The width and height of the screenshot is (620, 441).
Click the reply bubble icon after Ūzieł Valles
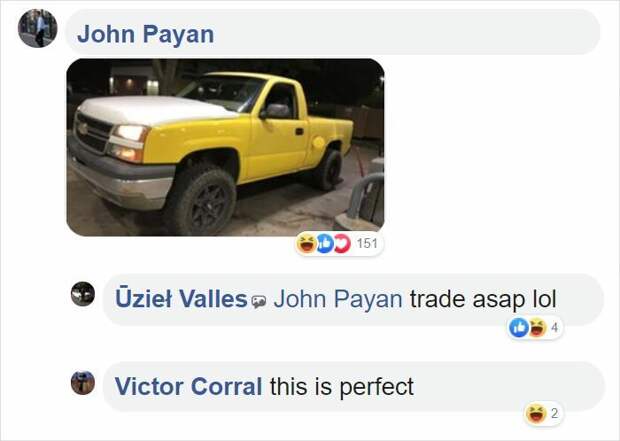coord(259,302)
